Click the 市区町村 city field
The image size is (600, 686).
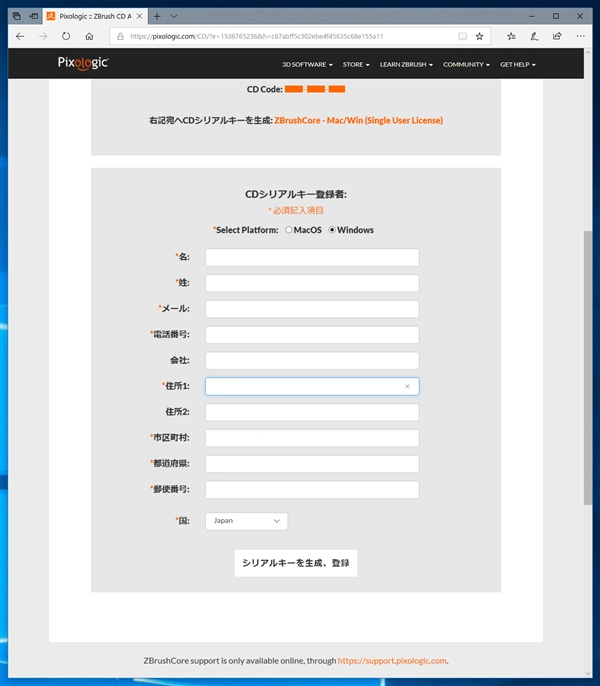312,438
